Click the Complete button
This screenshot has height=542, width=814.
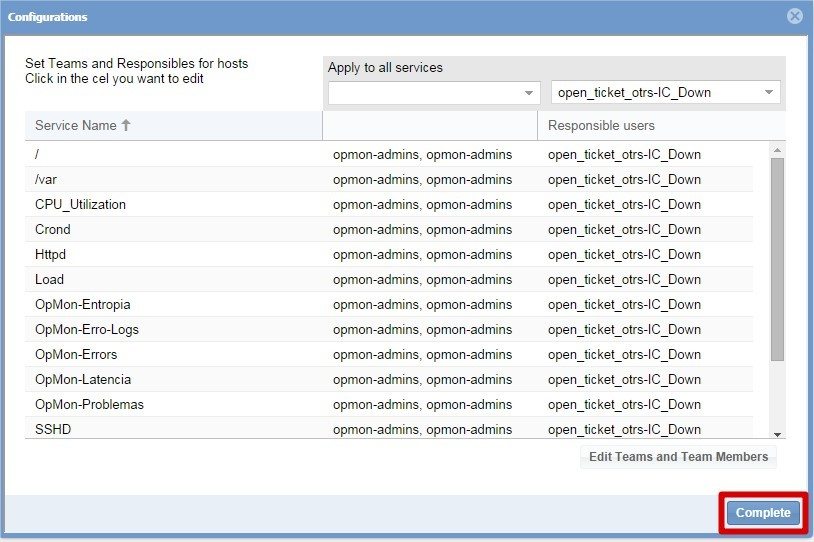[763, 513]
